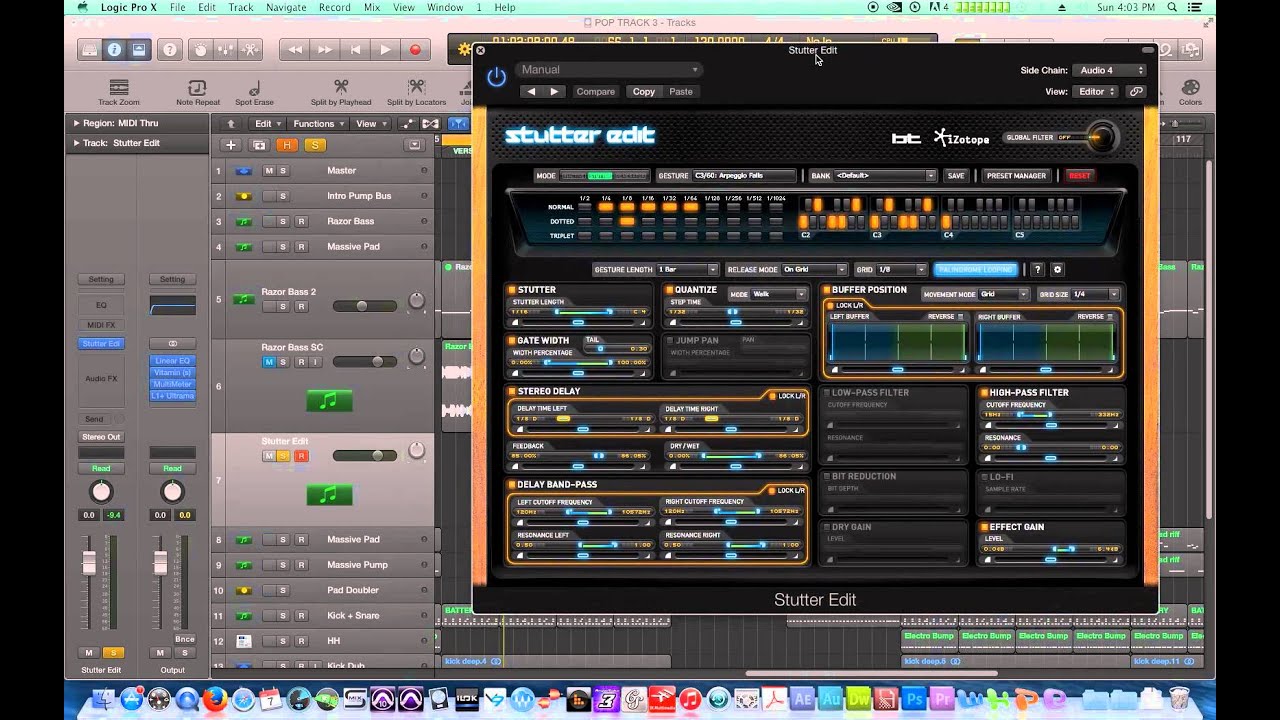1280x720 pixels.
Task: Click the Play button in transport
Action: pyautogui.click(x=385, y=49)
